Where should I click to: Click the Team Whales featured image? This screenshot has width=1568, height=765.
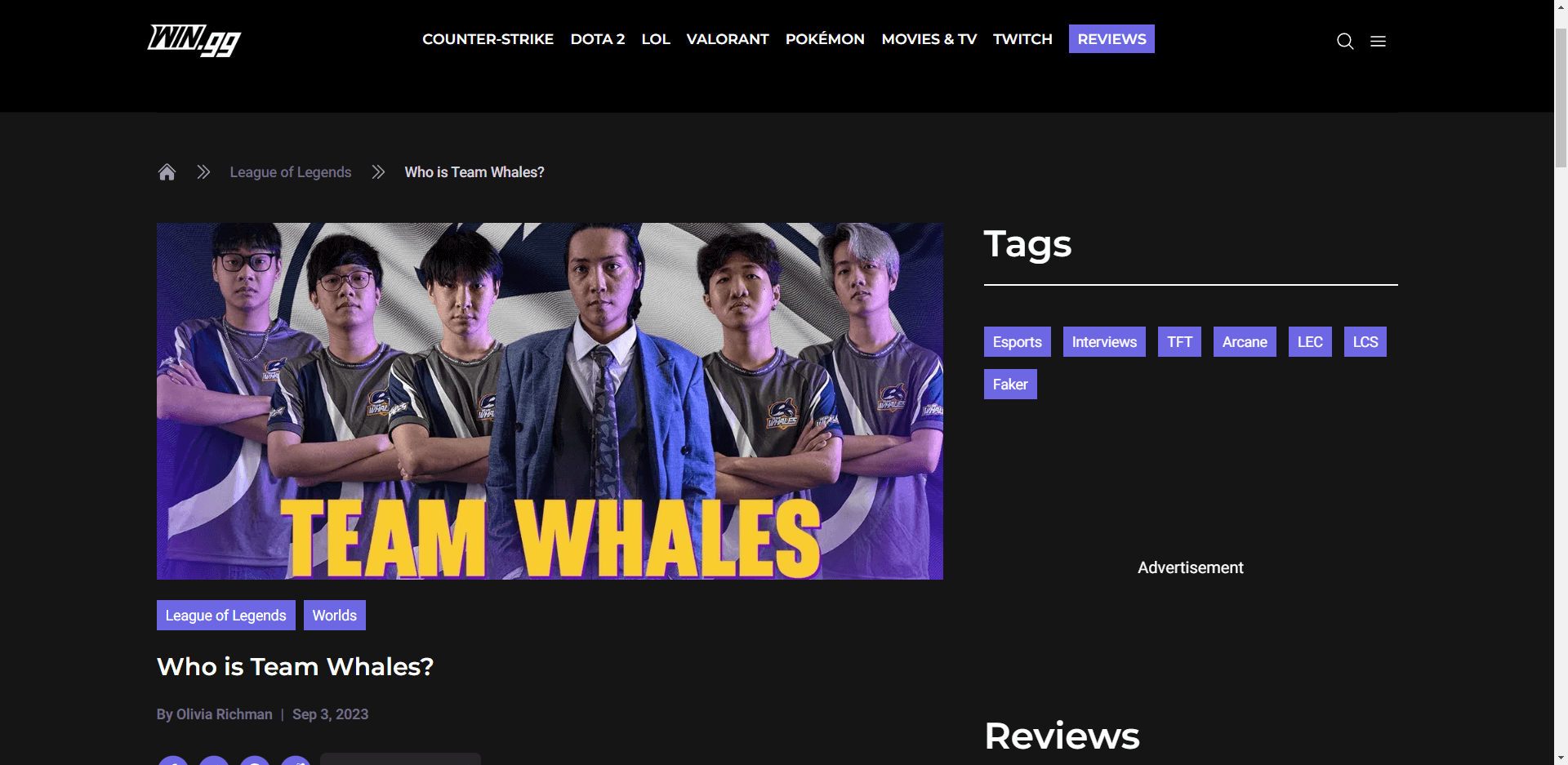(550, 401)
